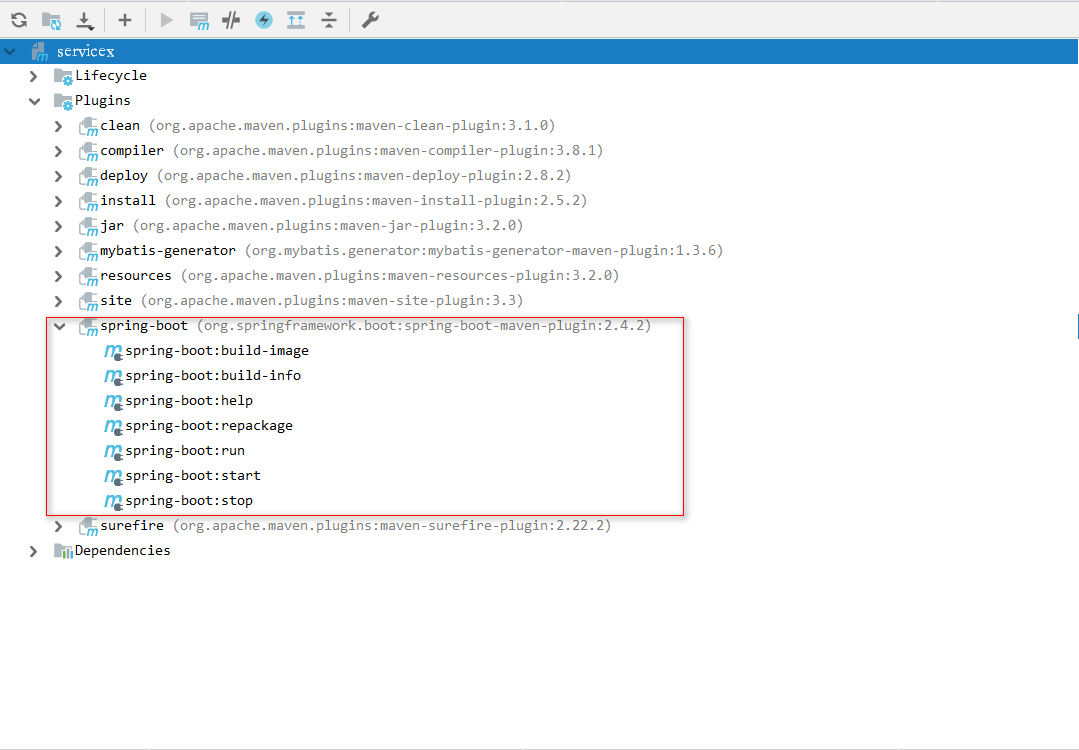Viewport: 1079px width, 750px height.
Task: Click the Reload All Maven Projects icon
Action: [x=19, y=20]
